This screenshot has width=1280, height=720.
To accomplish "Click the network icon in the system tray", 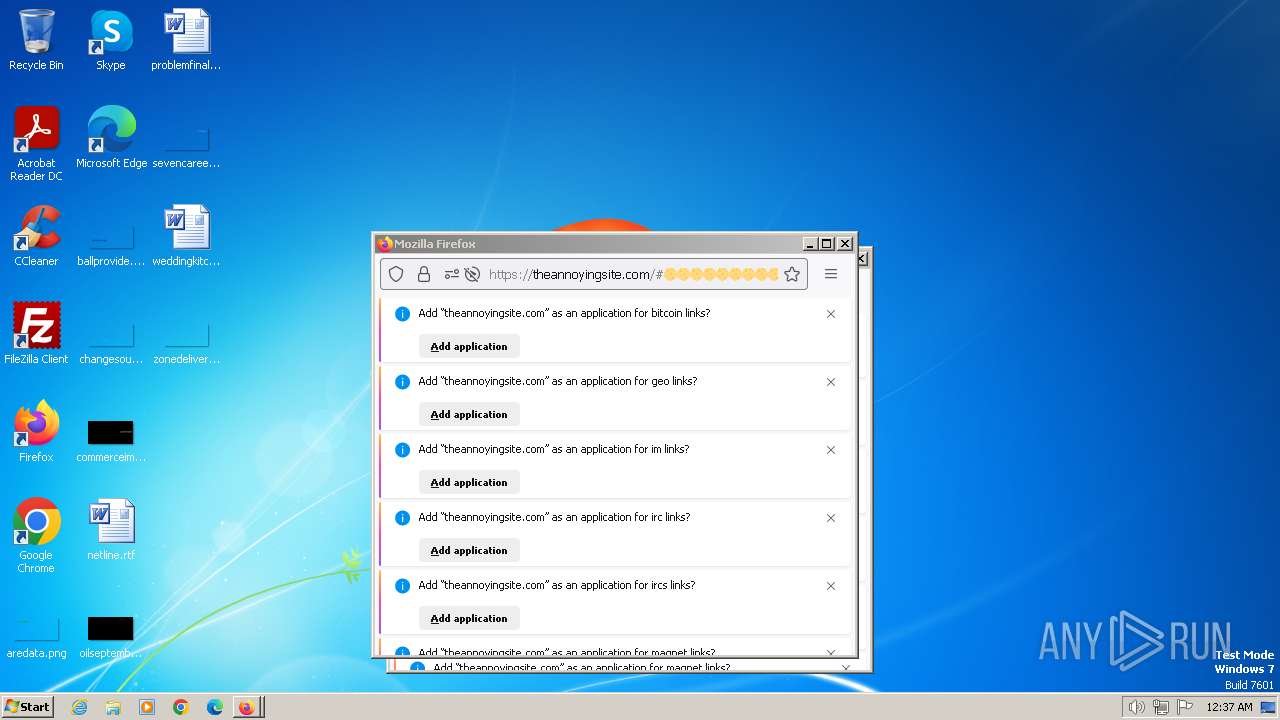I will 1161,707.
